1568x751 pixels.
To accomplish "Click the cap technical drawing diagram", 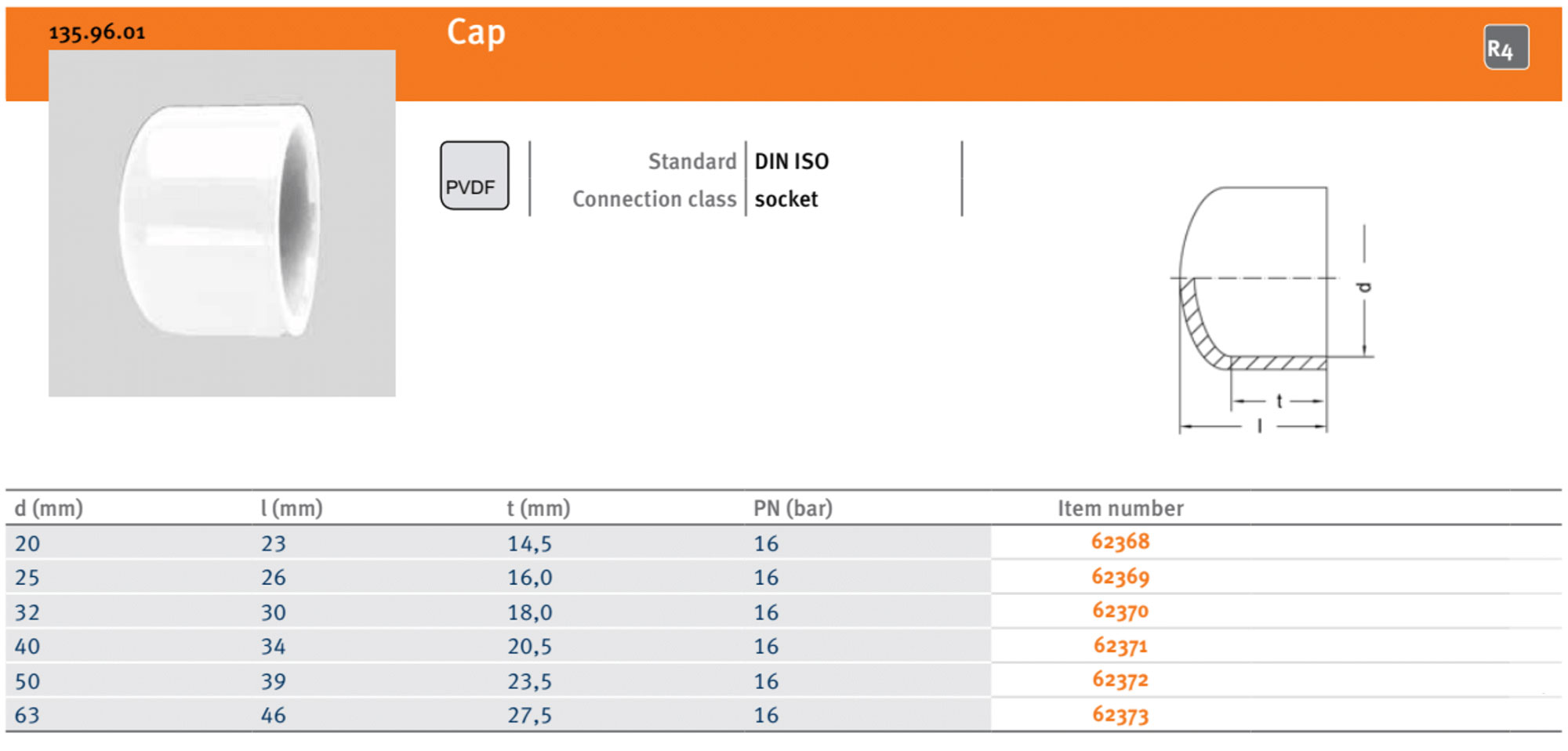I will coord(1270,310).
